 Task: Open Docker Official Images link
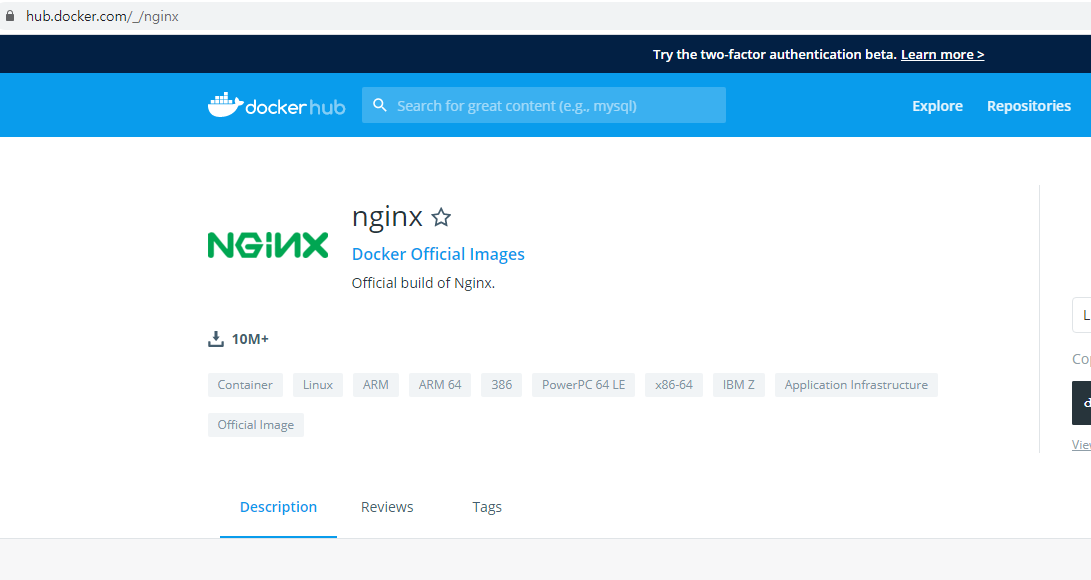(438, 254)
